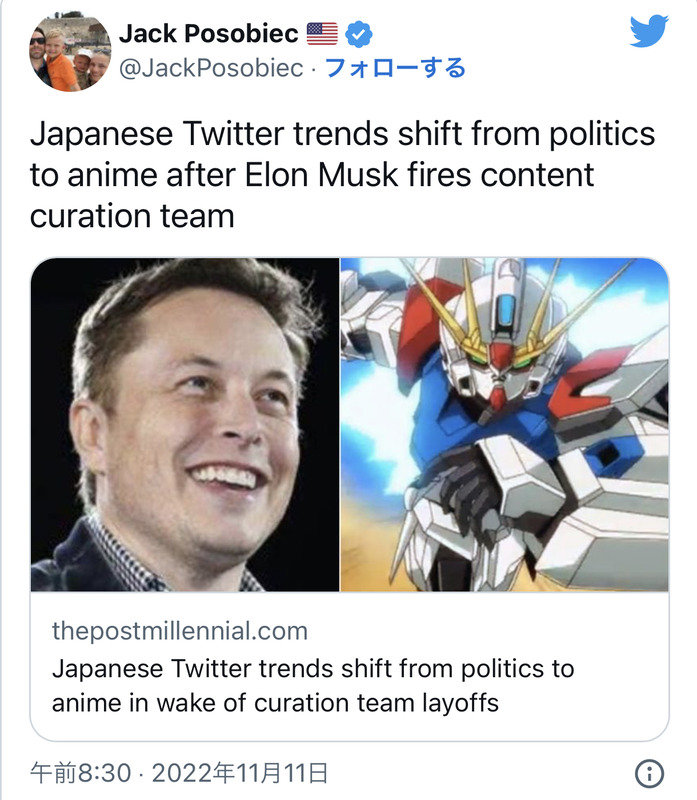The width and height of the screenshot is (697, 800).
Task: Click the Twitter bird logo
Action: pyautogui.click(x=648, y=31)
